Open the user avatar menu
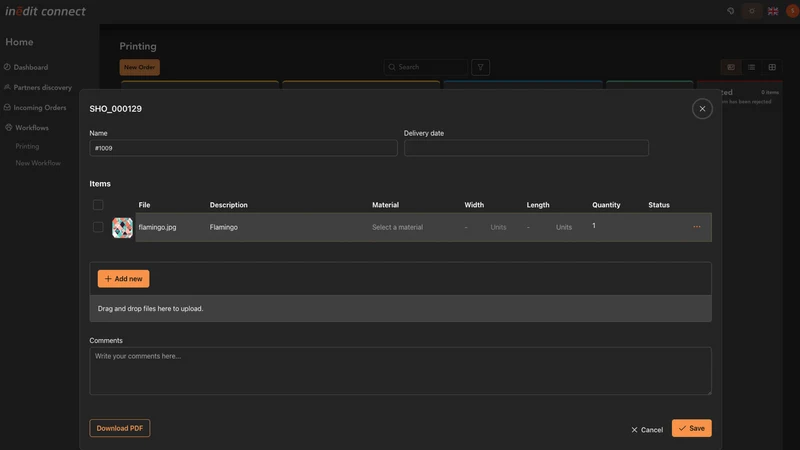The width and height of the screenshot is (800, 450). point(792,10)
